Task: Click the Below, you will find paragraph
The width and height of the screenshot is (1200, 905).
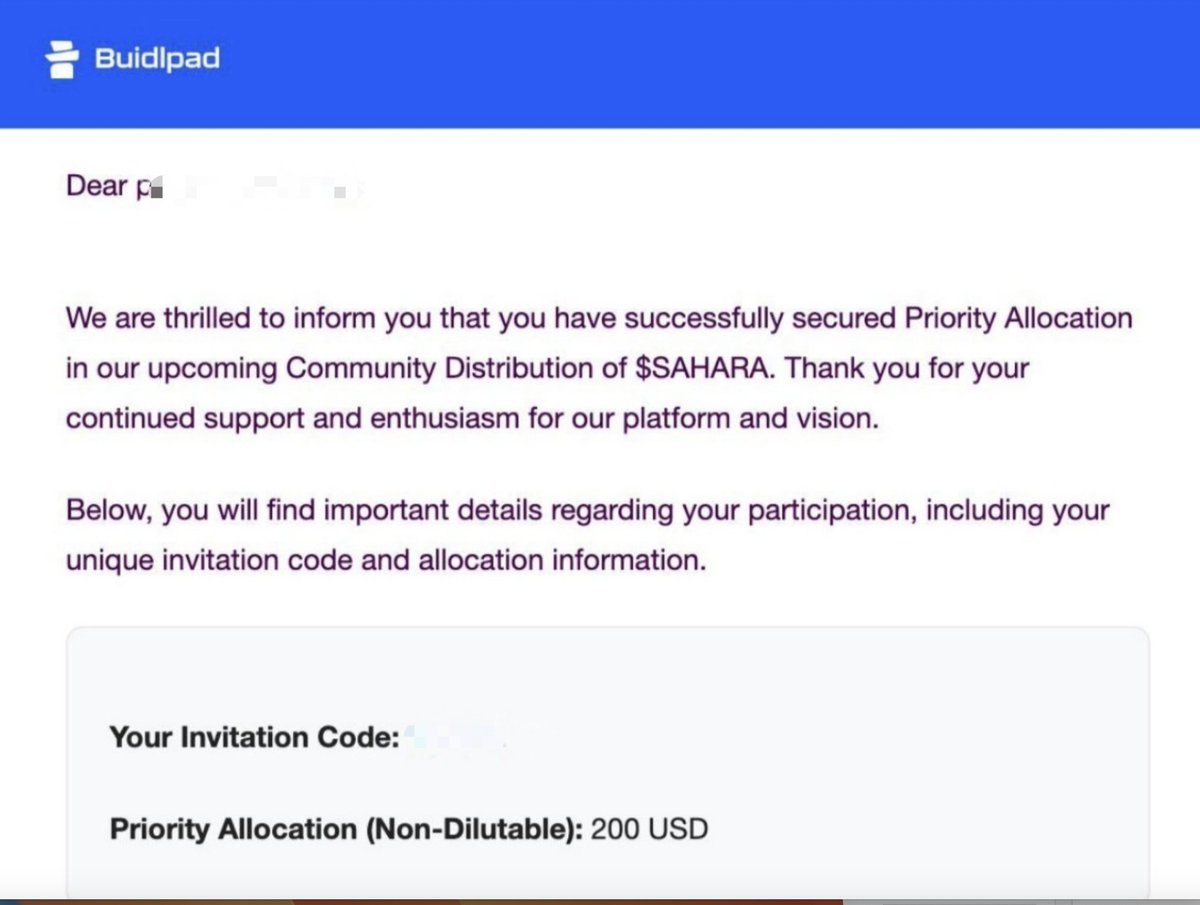Action: coord(588,535)
